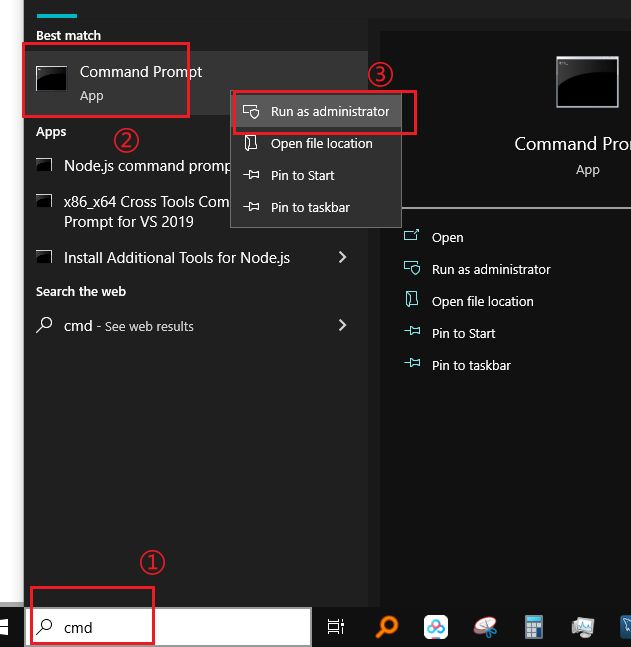Screen dimensions: 631x647
Task: Open the Baidu Netdisk cloud icon
Action: [x=435, y=627]
